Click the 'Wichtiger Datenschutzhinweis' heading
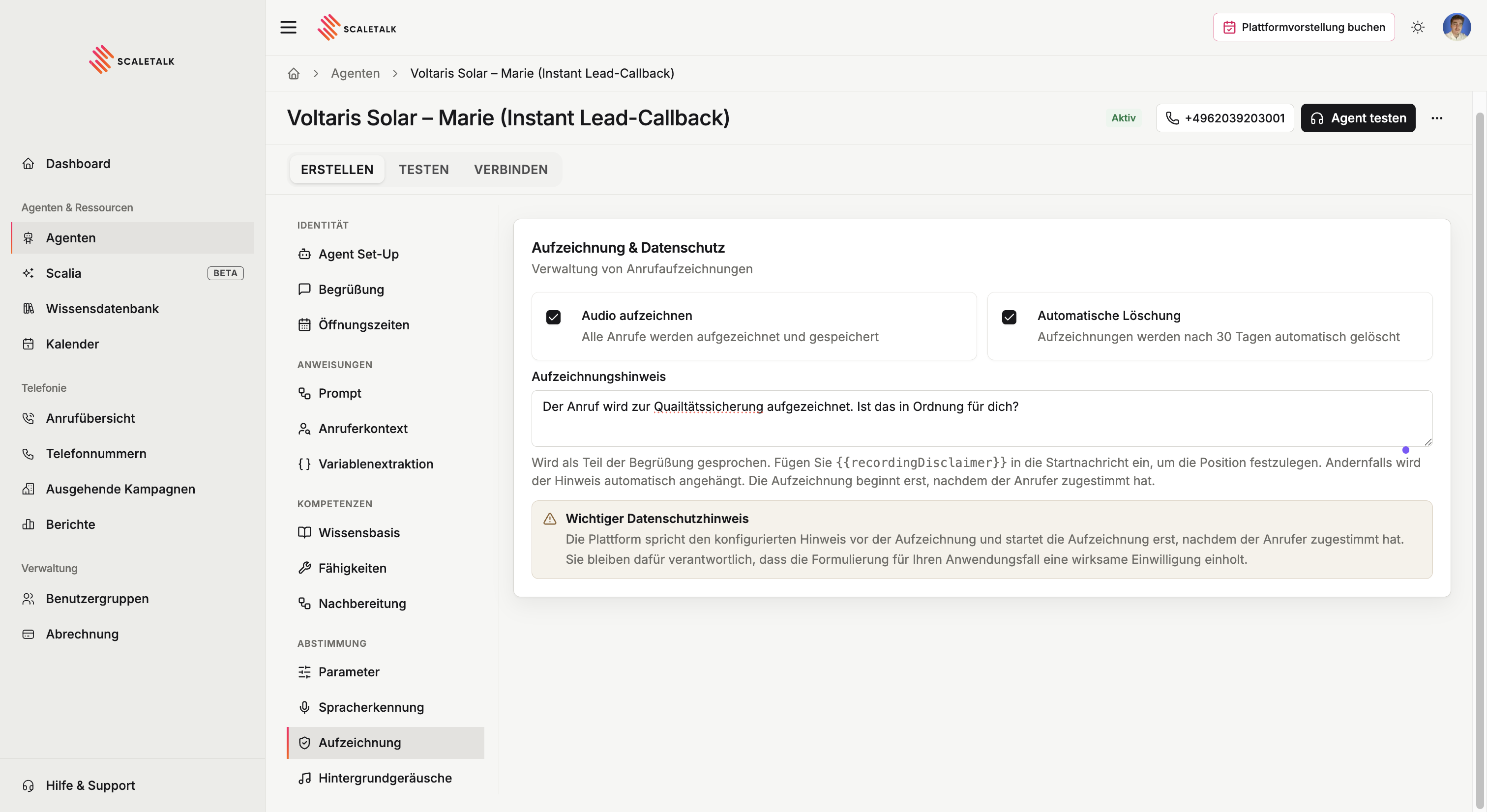The width and height of the screenshot is (1487, 812). [657, 518]
